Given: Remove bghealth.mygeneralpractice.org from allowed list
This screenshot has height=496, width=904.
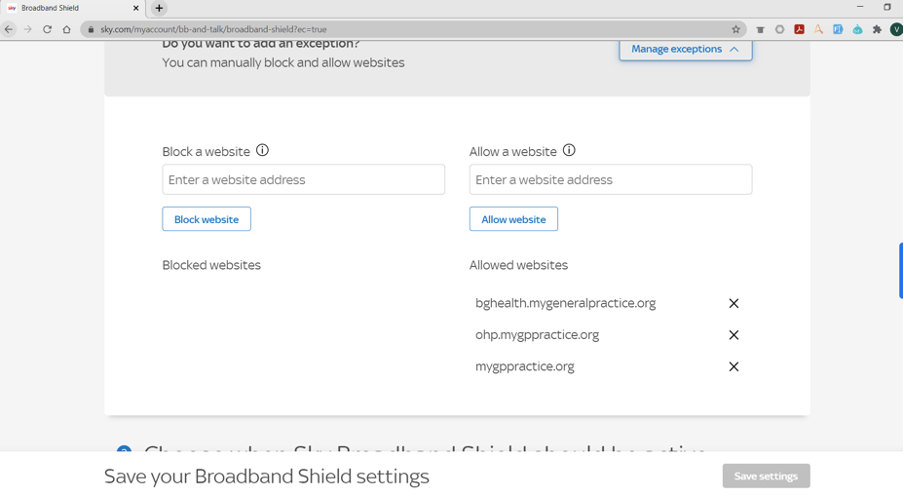Looking at the screenshot, I should (733, 303).
